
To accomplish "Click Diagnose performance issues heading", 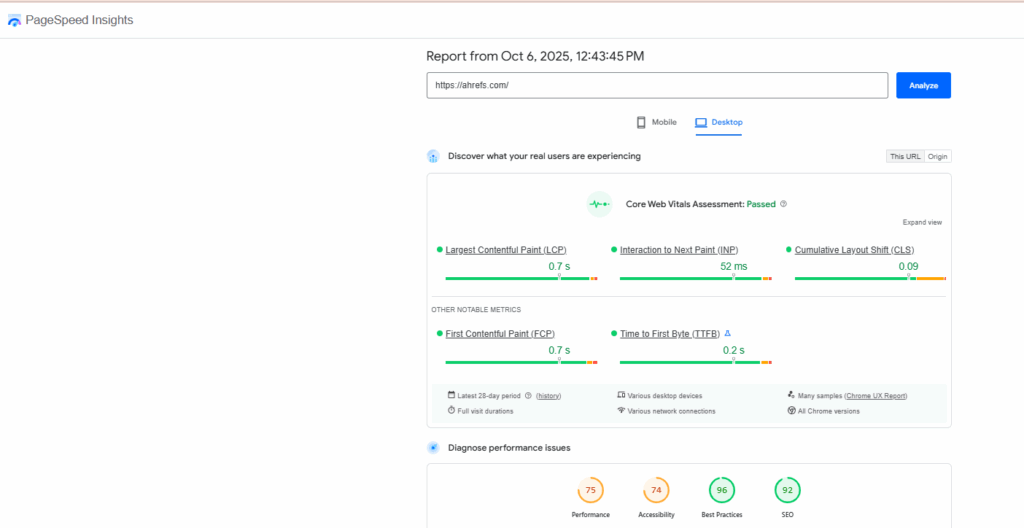I will pos(509,448).
